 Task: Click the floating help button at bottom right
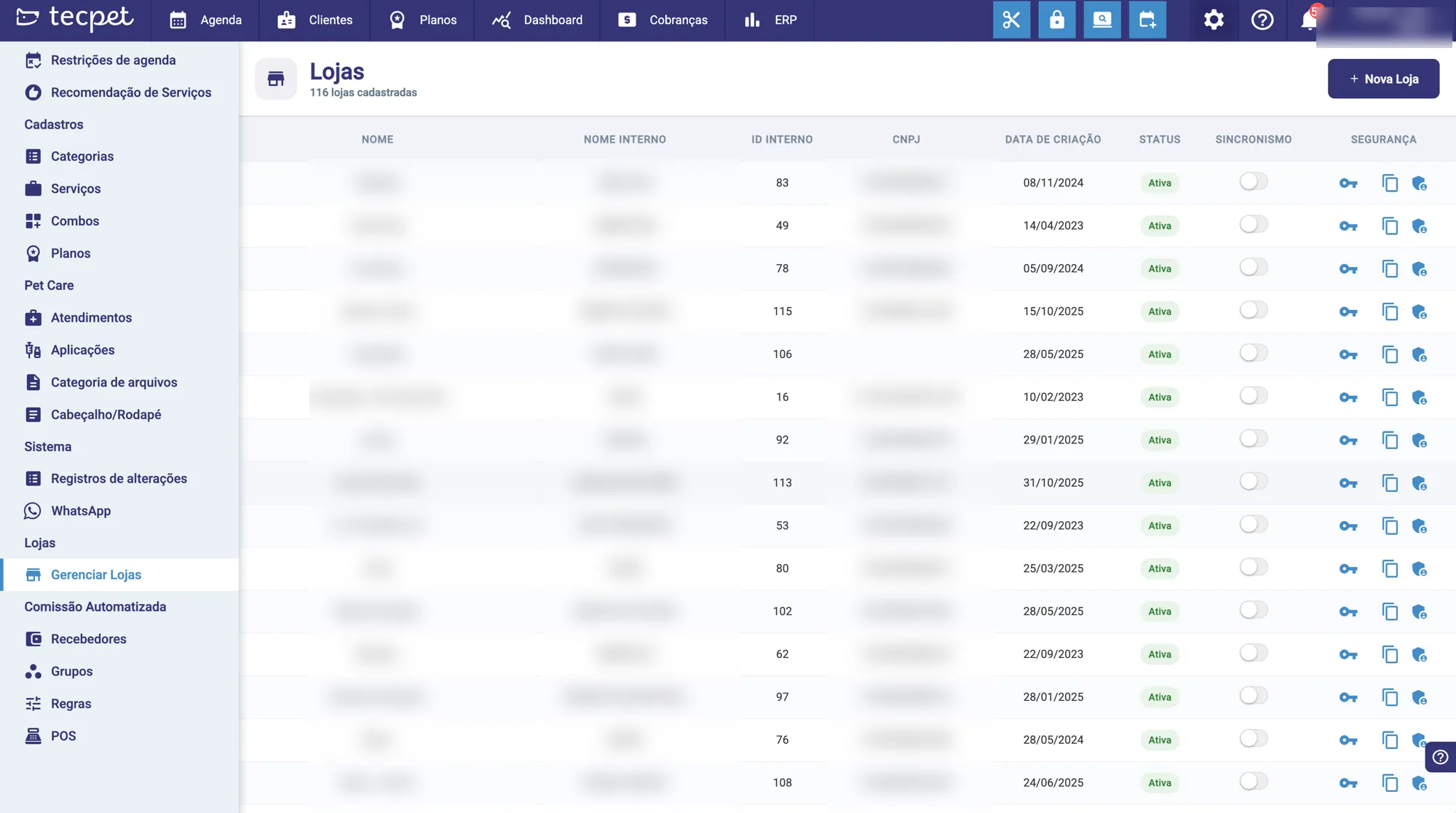coord(1440,757)
